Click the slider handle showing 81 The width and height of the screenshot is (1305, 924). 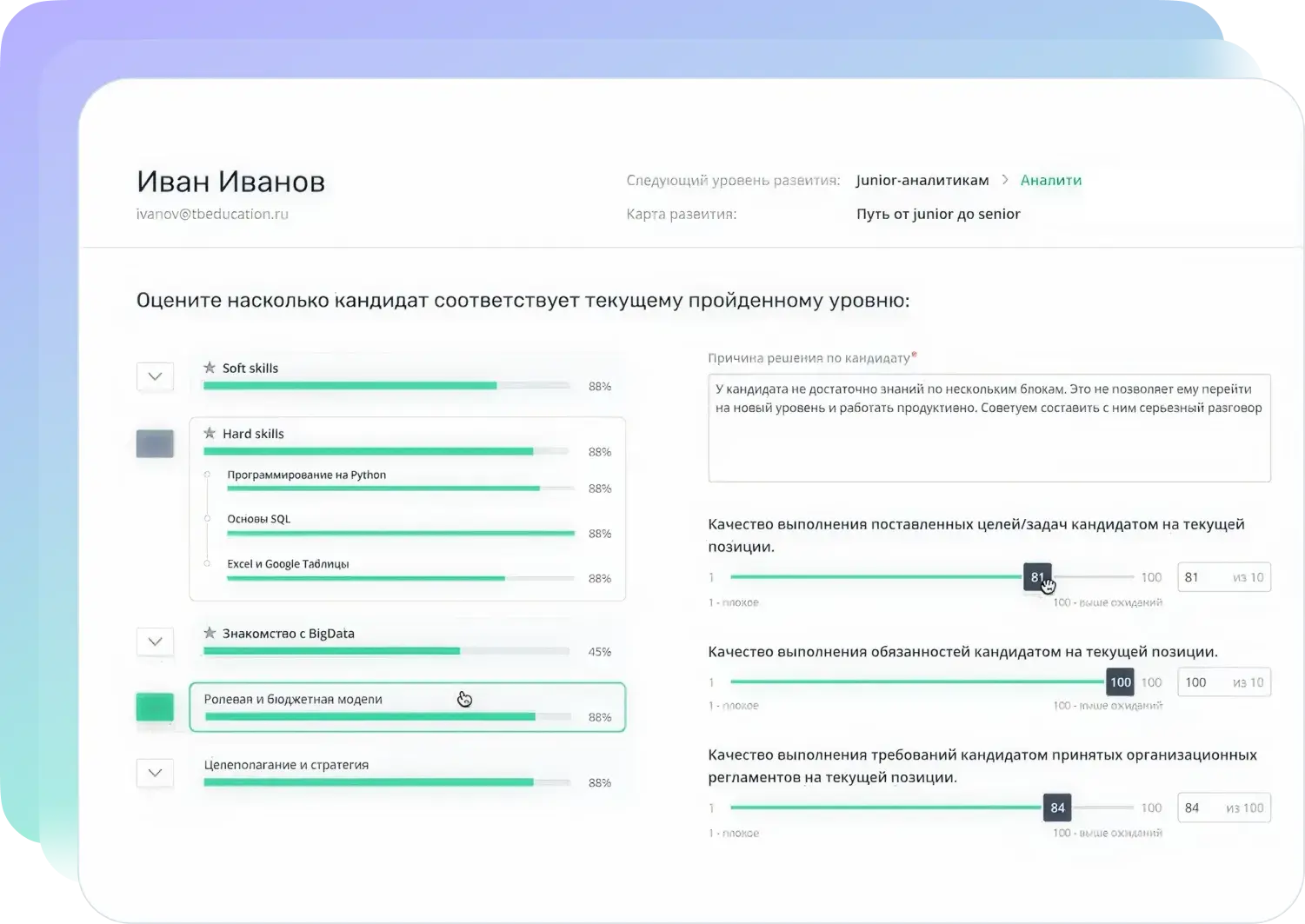click(1037, 577)
